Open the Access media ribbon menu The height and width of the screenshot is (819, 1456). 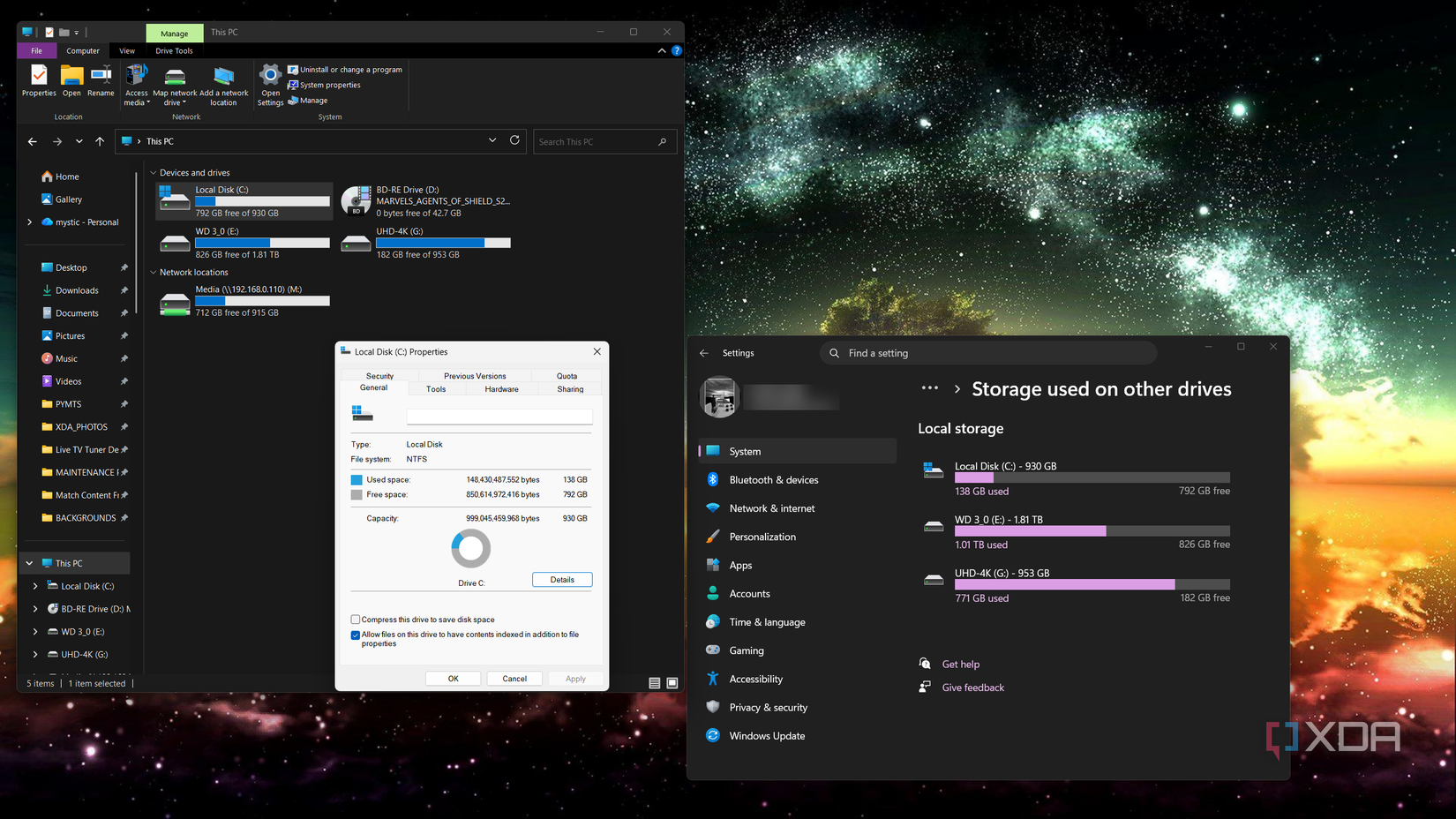pyautogui.click(x=137, y=85)
